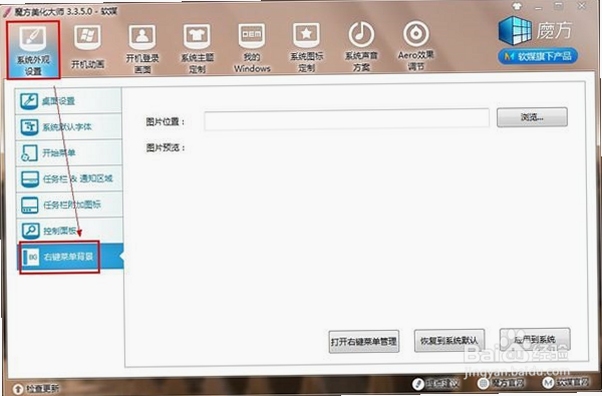
Task: Click the 浏览... browse button
Action: coord(532,117)
